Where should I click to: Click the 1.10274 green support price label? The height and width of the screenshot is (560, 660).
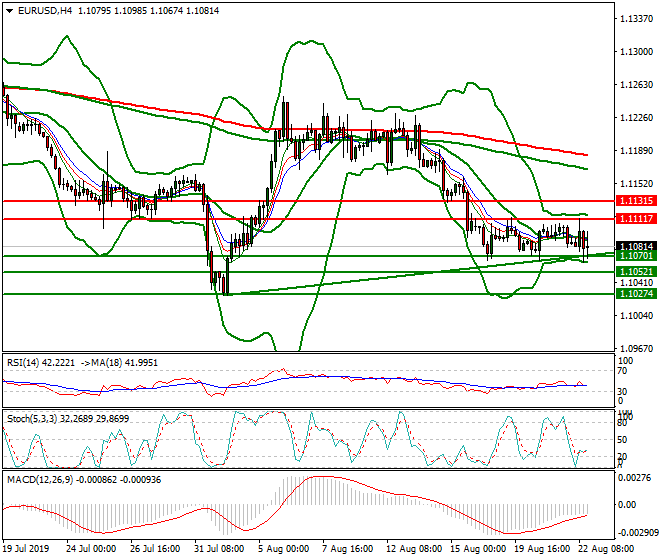(x=636, y=293)
